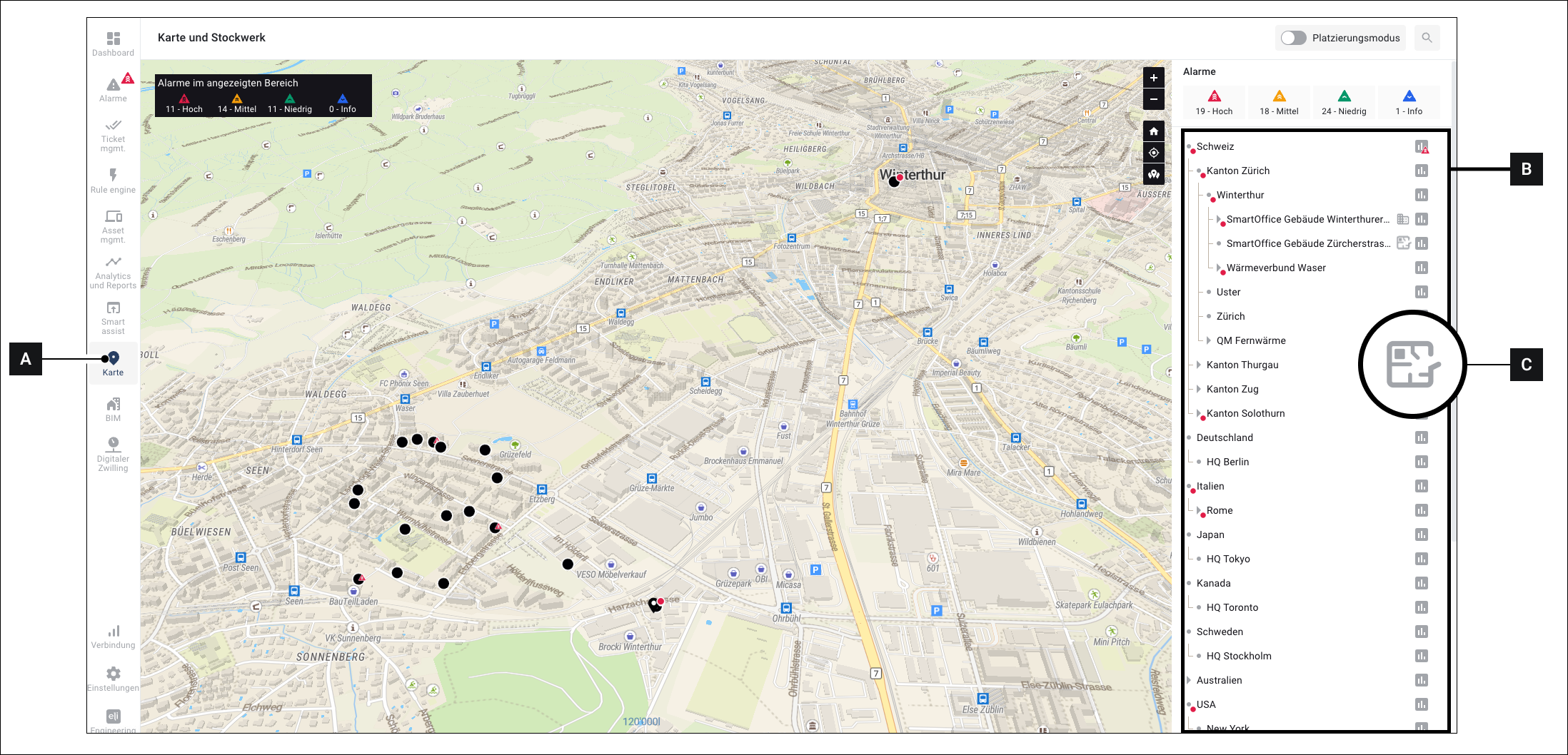Select HQ Berlin in location tree
The width and height of the screenshot is (1568, 755).
point(1227,462)
